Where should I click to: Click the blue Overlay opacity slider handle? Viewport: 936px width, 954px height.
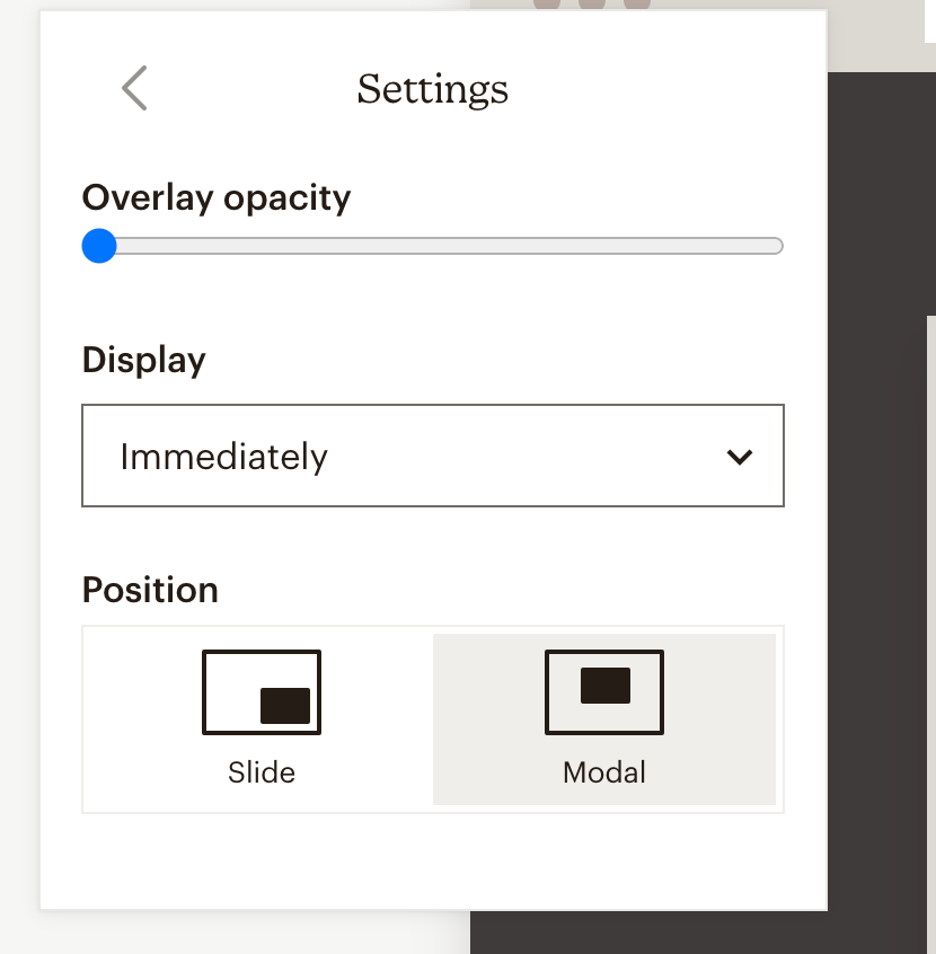coord(99,246)
